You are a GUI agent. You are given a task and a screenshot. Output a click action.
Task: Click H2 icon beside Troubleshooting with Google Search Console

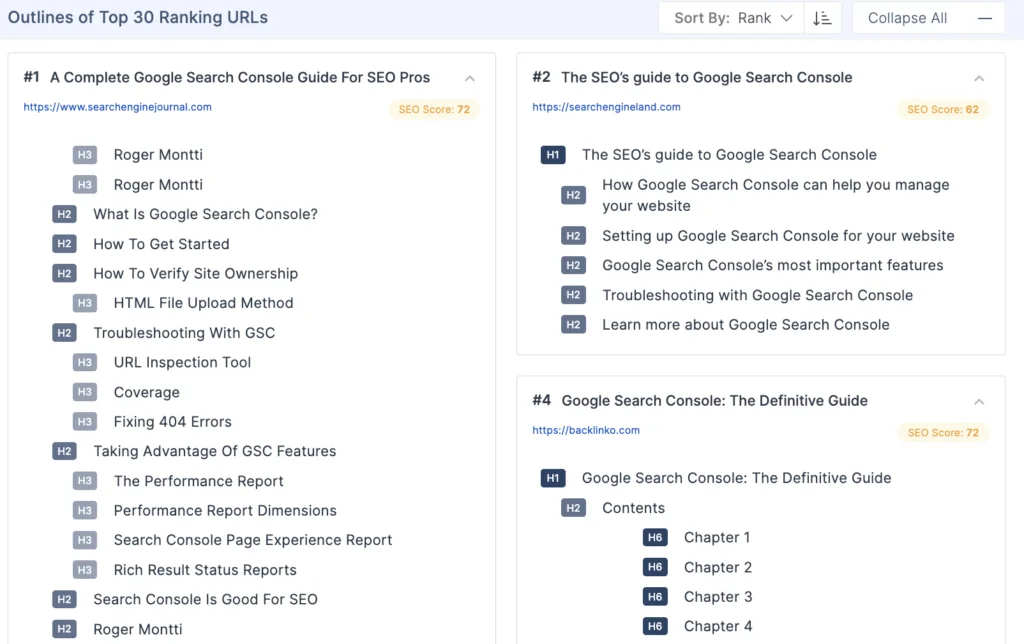(x=573, y=295)
